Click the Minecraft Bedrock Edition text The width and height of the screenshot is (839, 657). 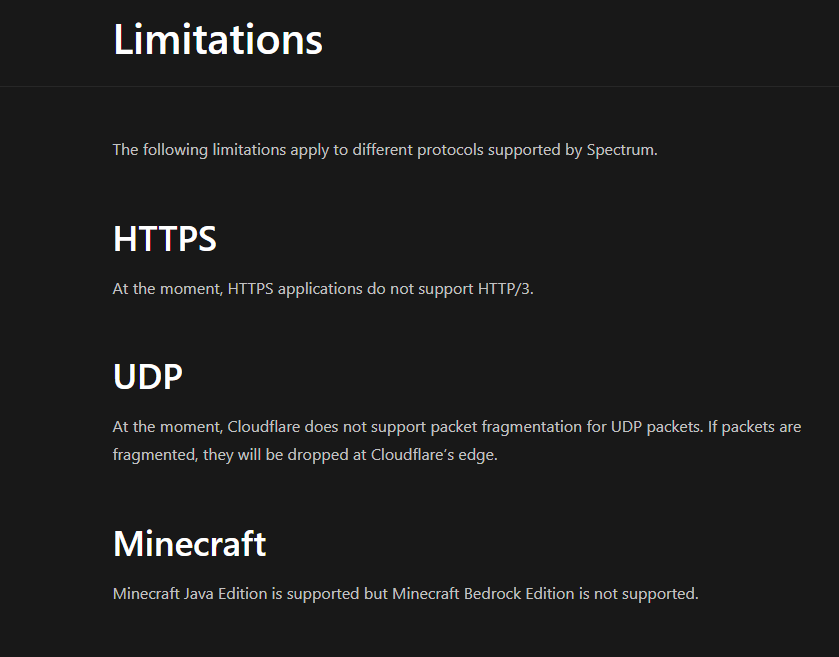483,594
